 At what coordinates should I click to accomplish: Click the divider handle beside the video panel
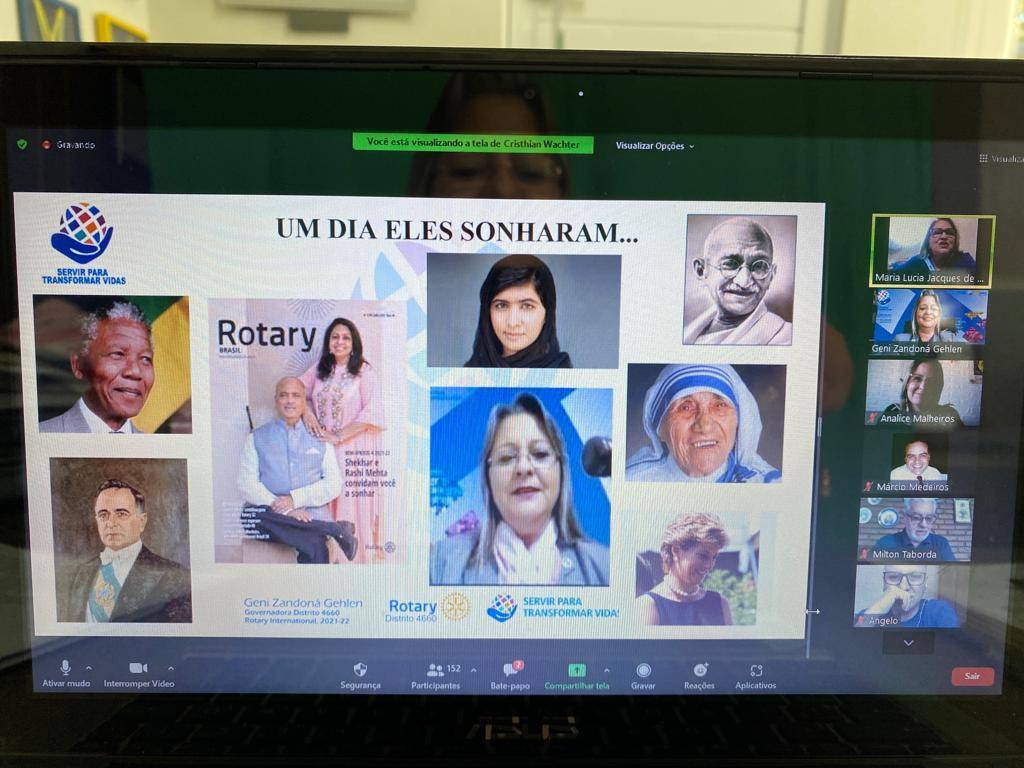(x=812, y=611)
